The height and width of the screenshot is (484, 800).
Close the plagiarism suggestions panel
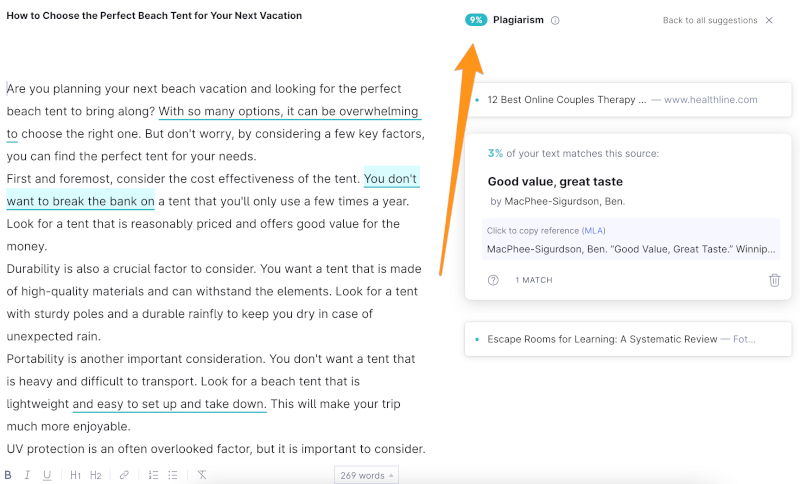(769, 20)
